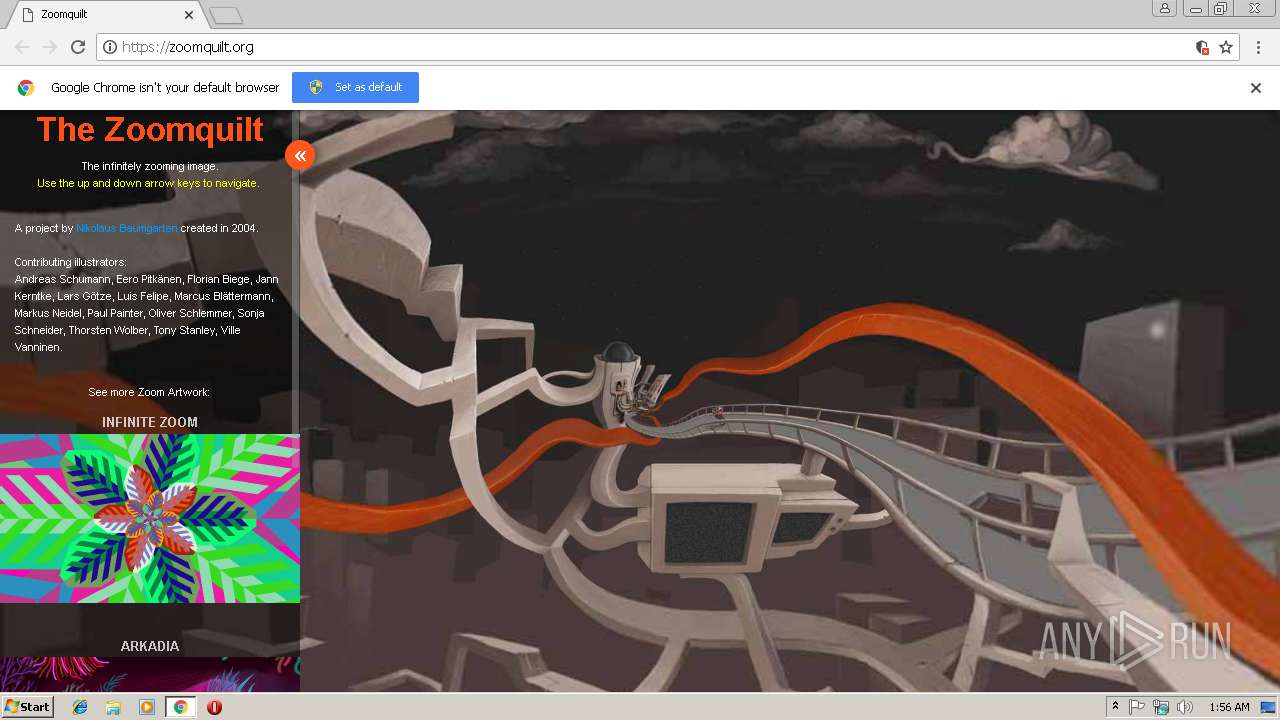Show hidden system tray icons
The height and width of the screenshot is (720, 1280).
(1115, 707)
